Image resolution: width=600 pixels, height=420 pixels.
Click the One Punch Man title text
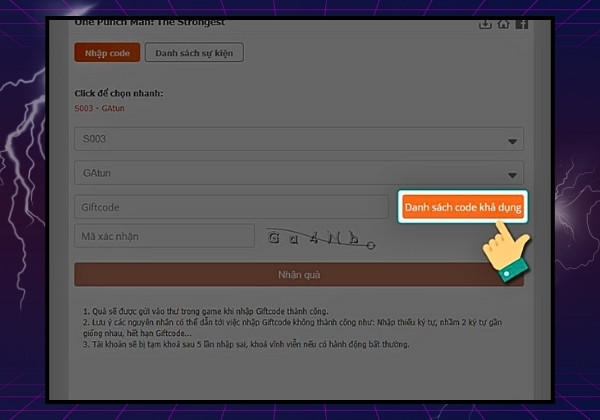click(150, 23)
